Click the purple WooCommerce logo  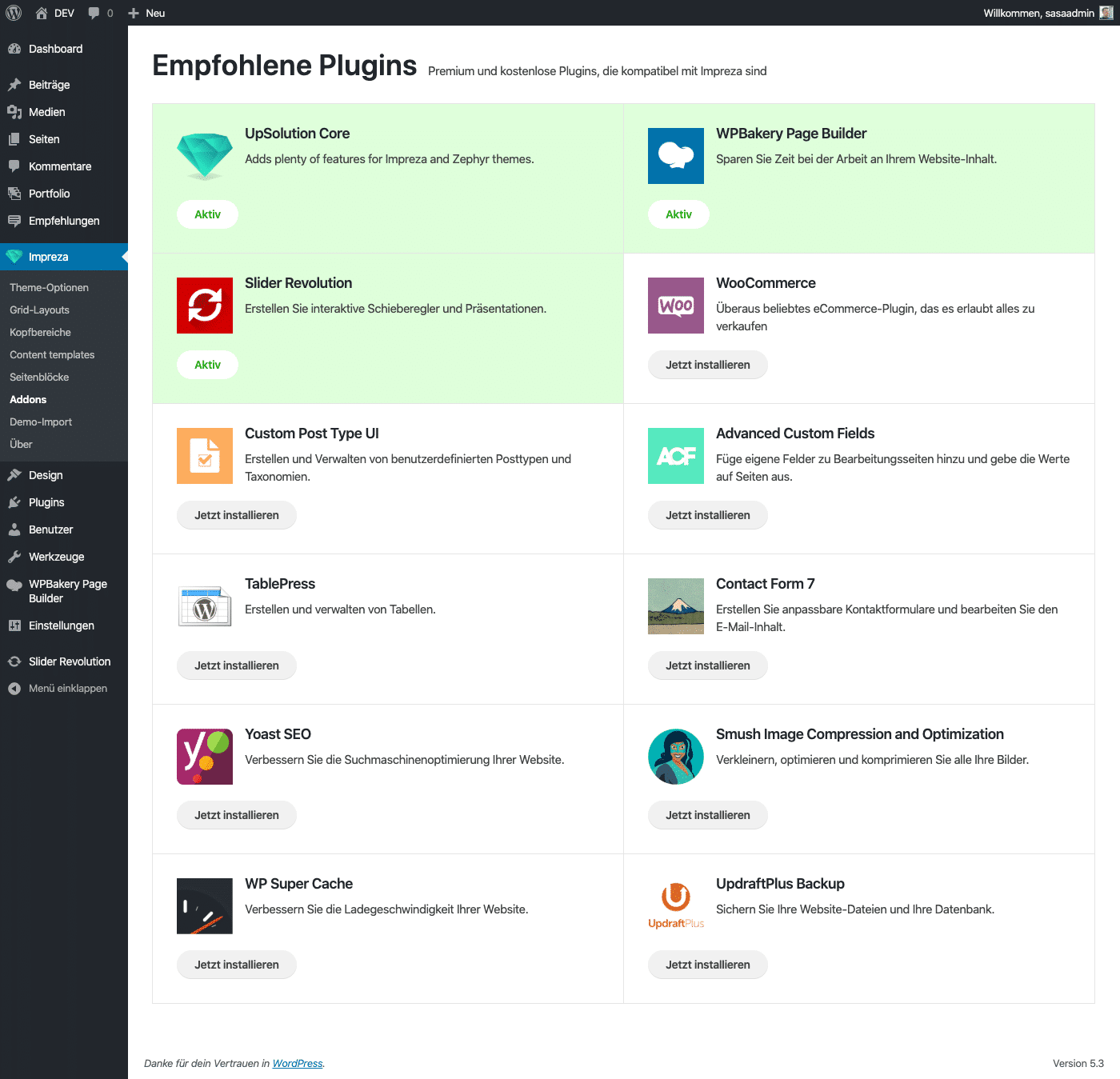click(676, 306)
